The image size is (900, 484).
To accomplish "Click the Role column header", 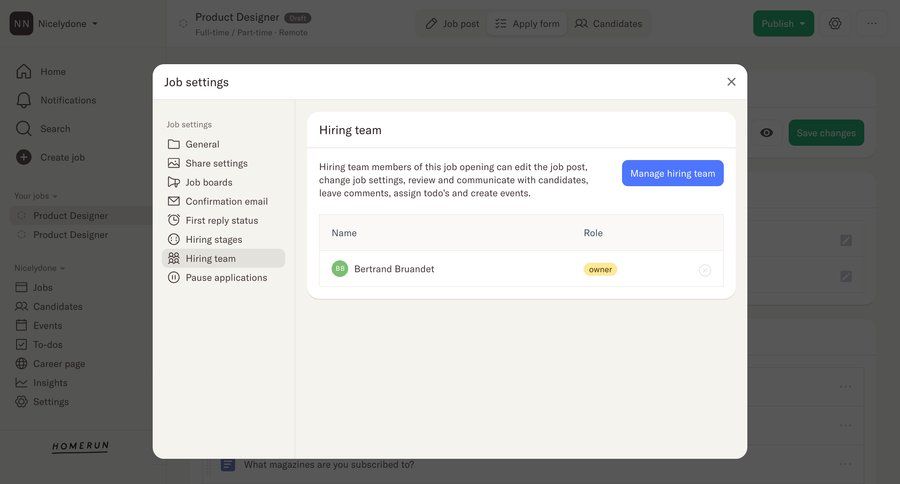I will (593, 233).
